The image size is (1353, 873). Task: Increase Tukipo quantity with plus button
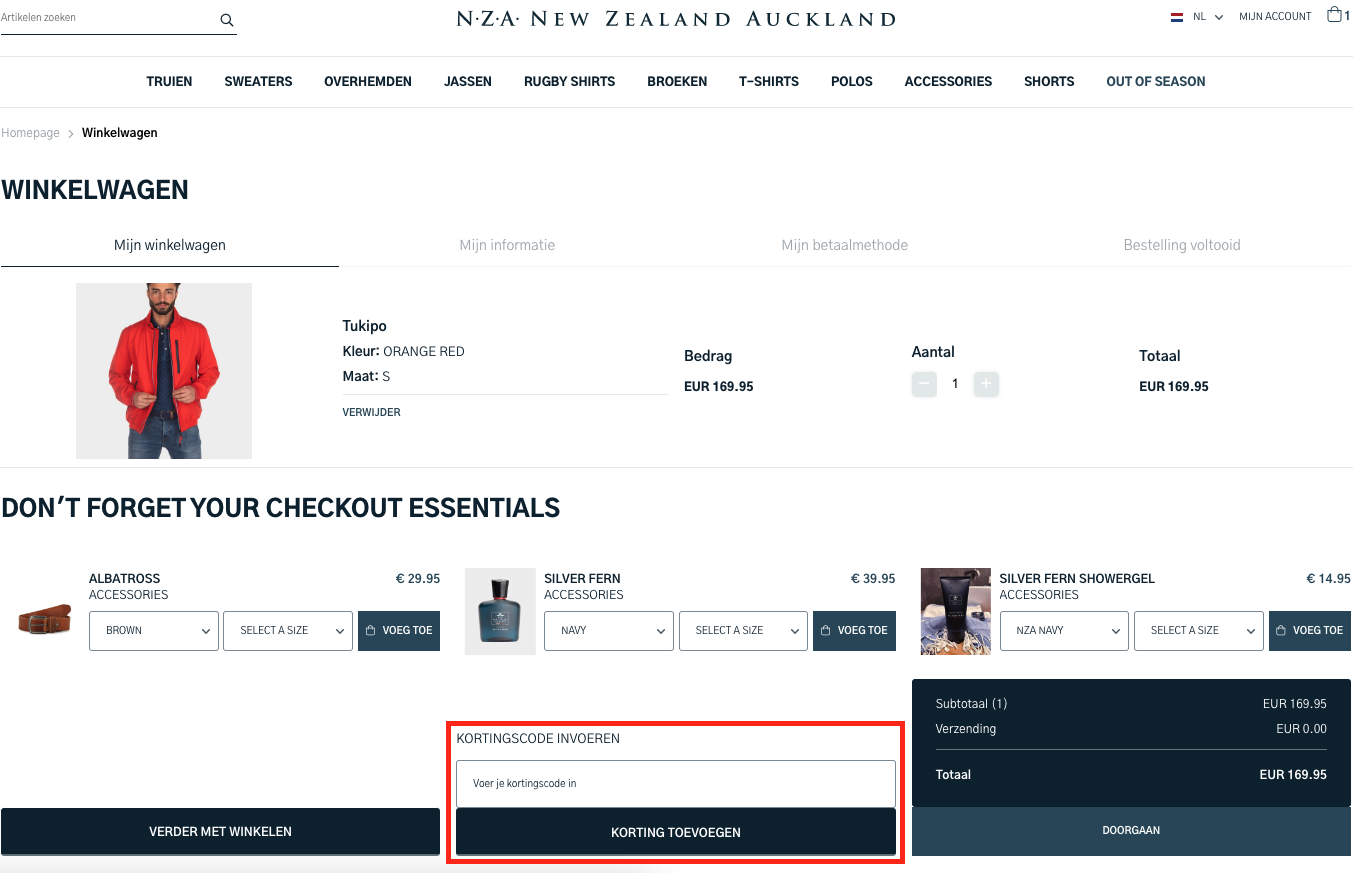point(986,384)
